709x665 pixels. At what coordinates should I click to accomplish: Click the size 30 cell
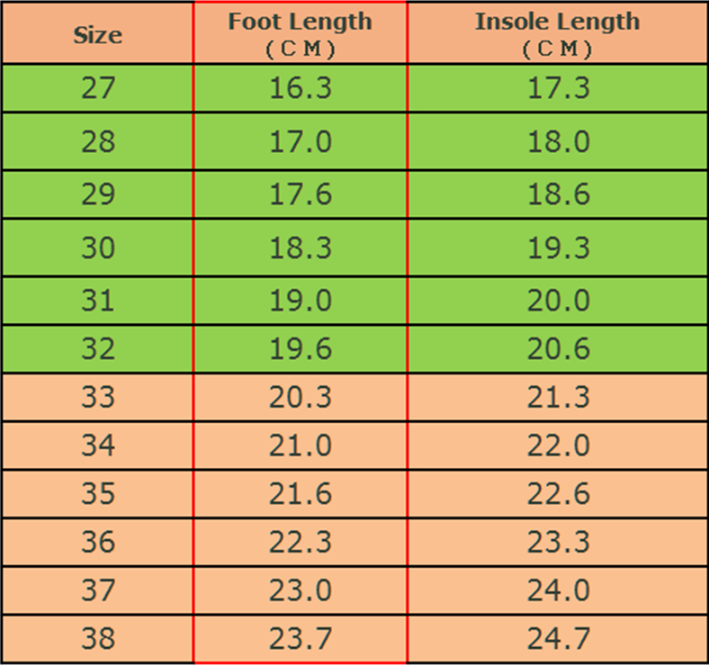coord(97,248)
